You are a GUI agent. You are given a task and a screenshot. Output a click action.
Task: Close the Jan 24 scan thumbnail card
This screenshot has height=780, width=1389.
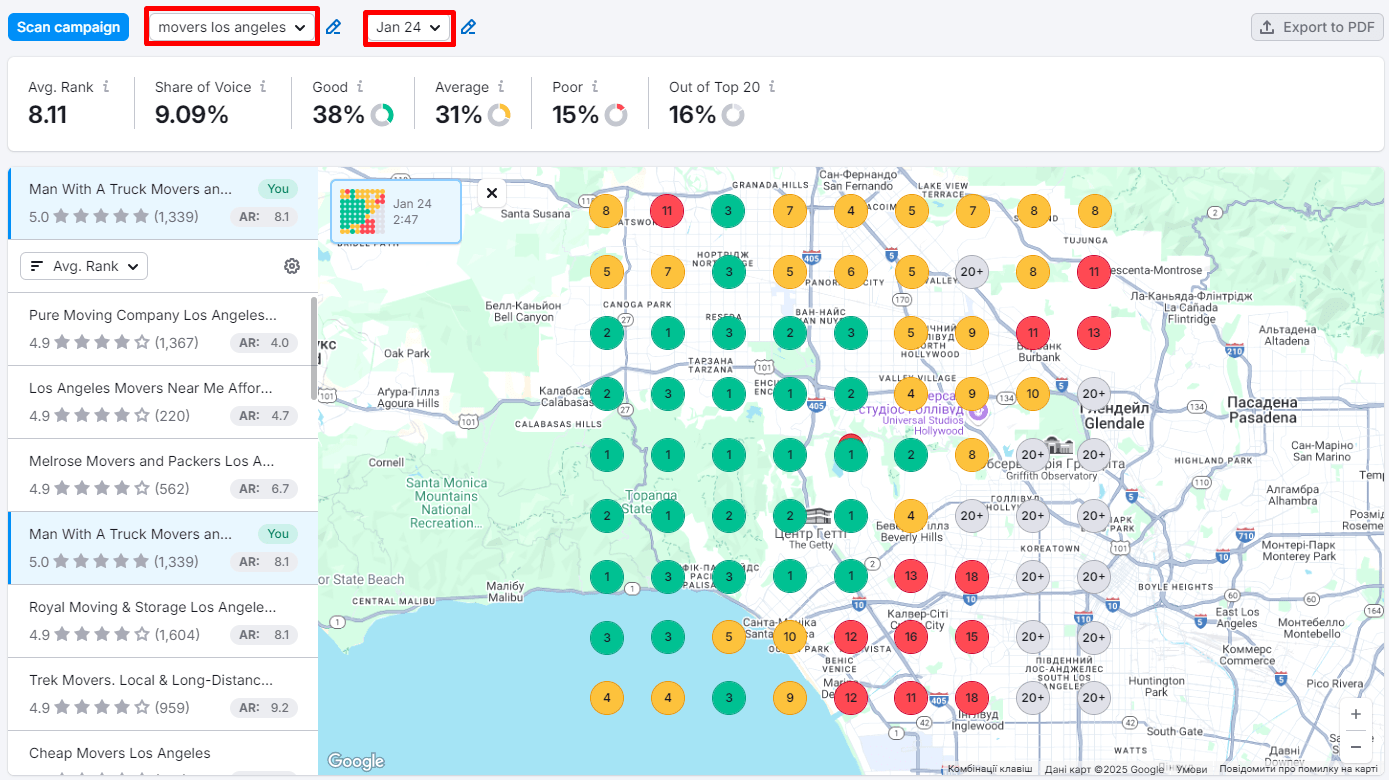pyautogui.click(x=491, y=193)
